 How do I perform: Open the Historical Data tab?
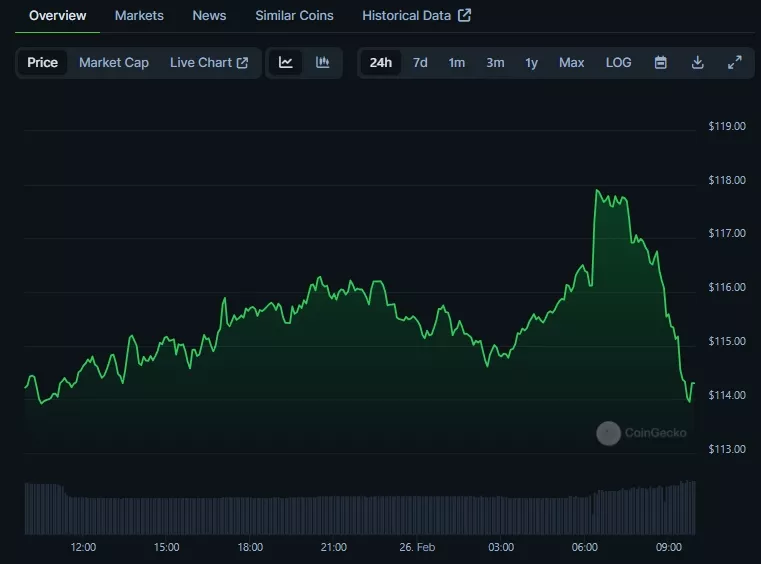416,15
